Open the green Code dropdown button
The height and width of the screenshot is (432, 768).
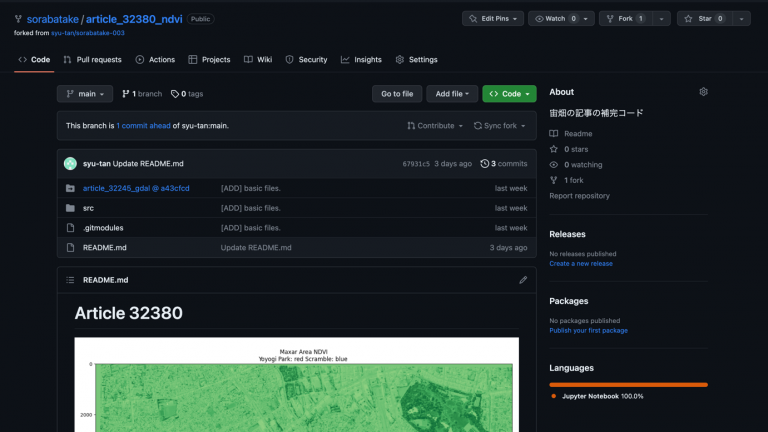(509, 94)
